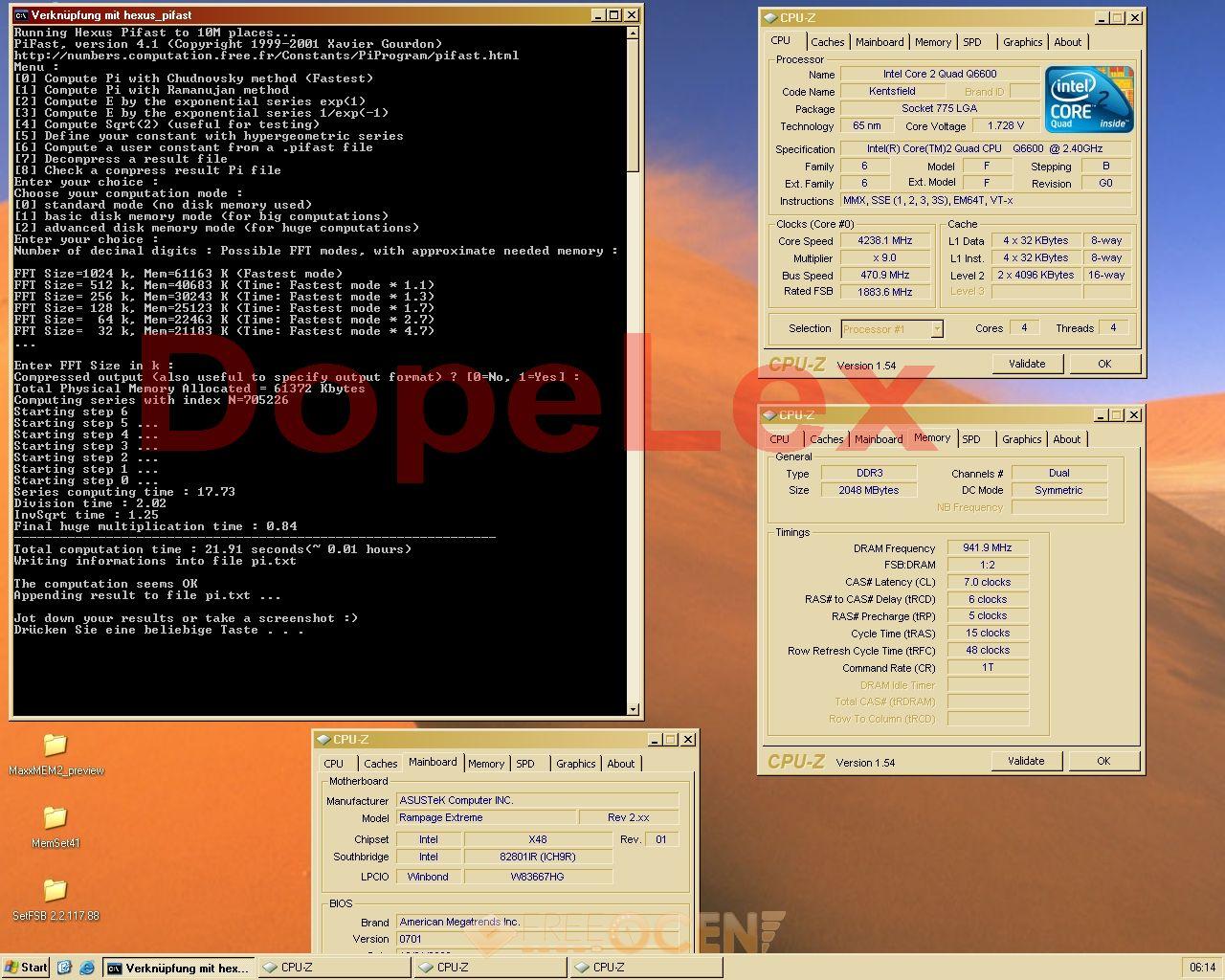Click the Core Voltage value 1.728 V
The width and height of the screenshot is (1225, 980).
[1006, 125]
